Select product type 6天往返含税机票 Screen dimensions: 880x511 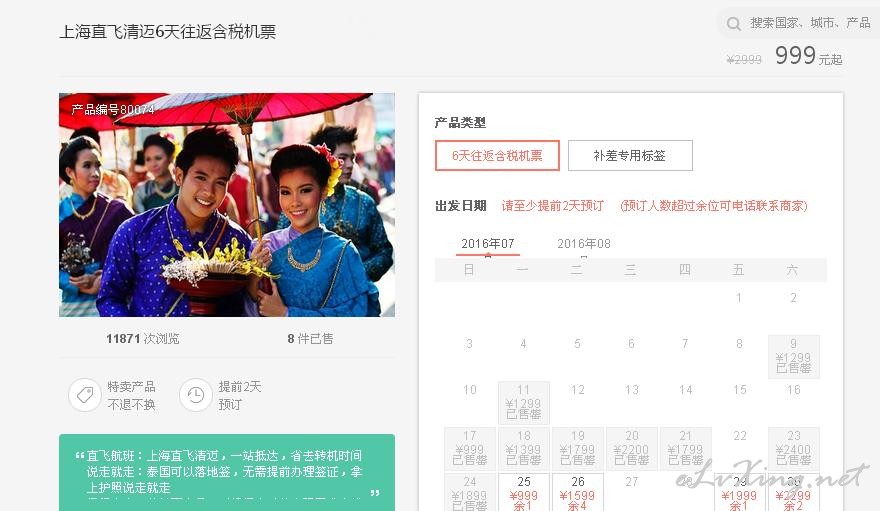pyautogui.click(x=497, y=155)
